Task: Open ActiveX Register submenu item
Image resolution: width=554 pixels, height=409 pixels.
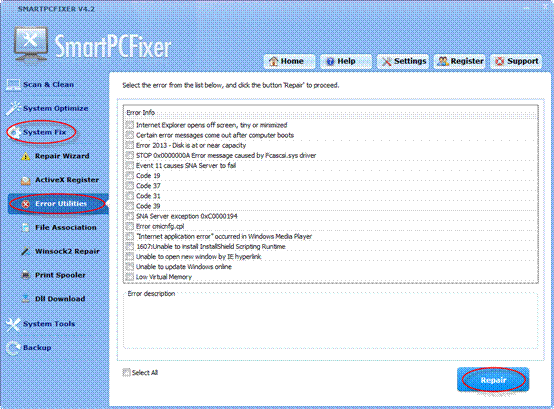Action: 67,180
